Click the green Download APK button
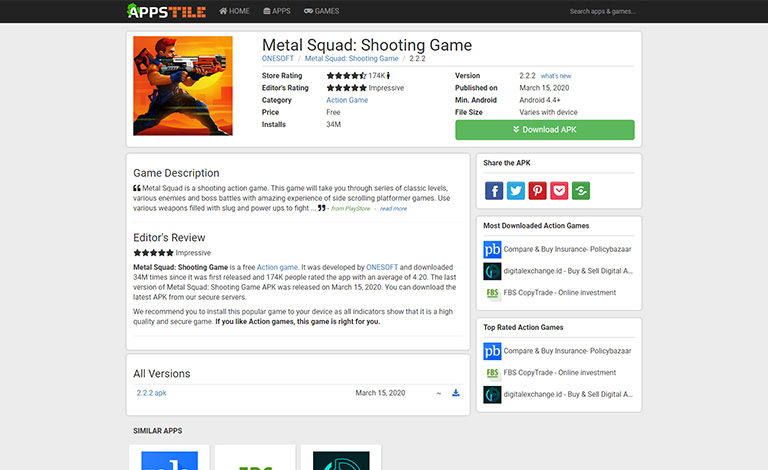 [545, 130]
